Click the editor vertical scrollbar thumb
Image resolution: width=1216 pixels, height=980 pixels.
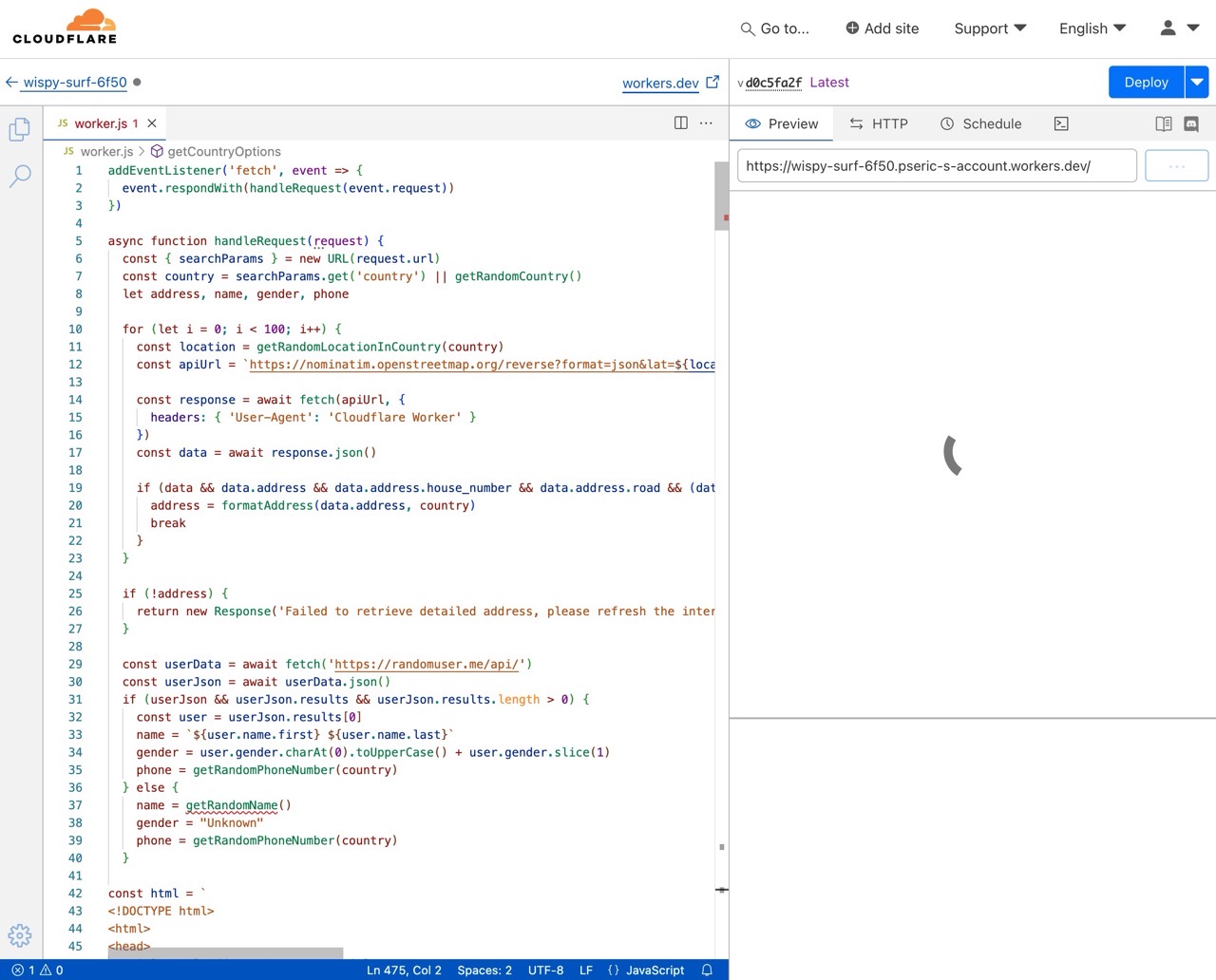click(x=721, y=196)
